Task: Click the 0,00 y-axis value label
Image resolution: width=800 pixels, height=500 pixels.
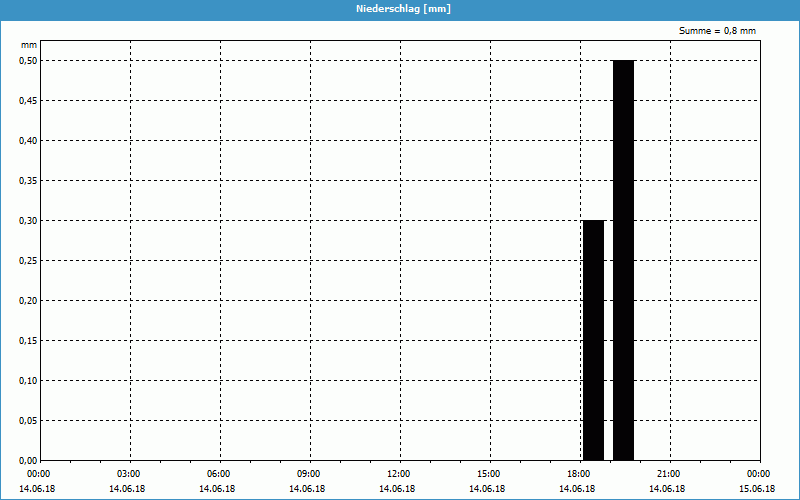Action: [28, 460]
